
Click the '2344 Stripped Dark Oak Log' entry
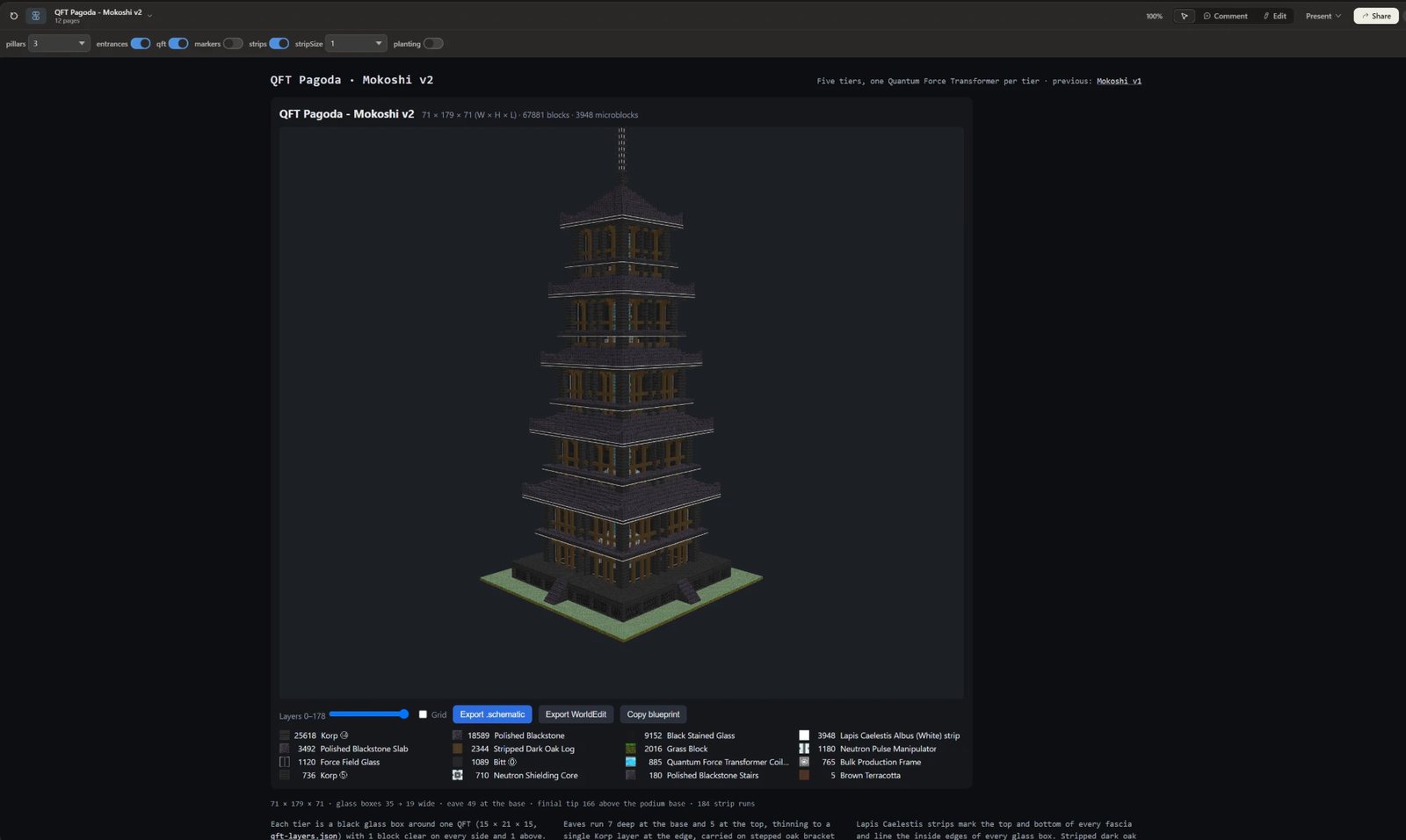pos(513,749)
